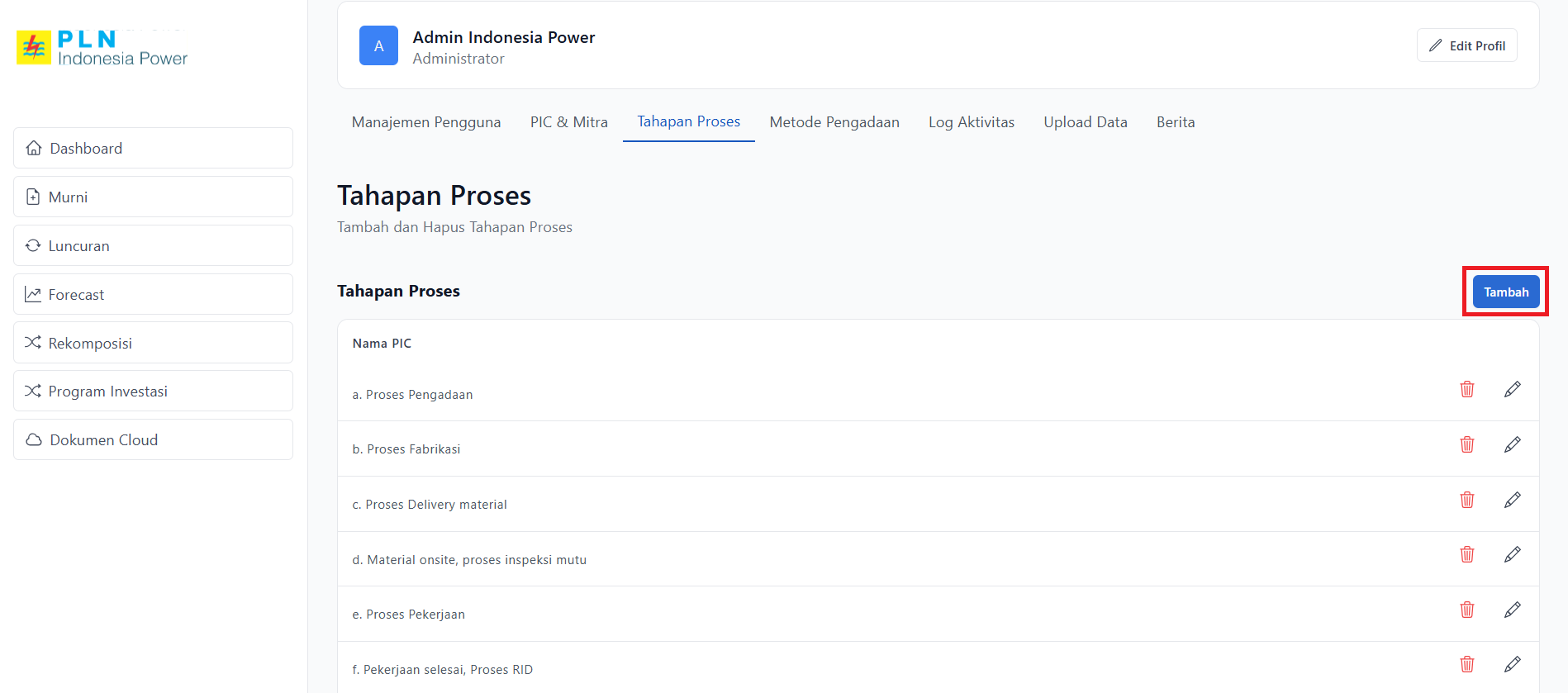Open Edit Profil

point(1466,45)
